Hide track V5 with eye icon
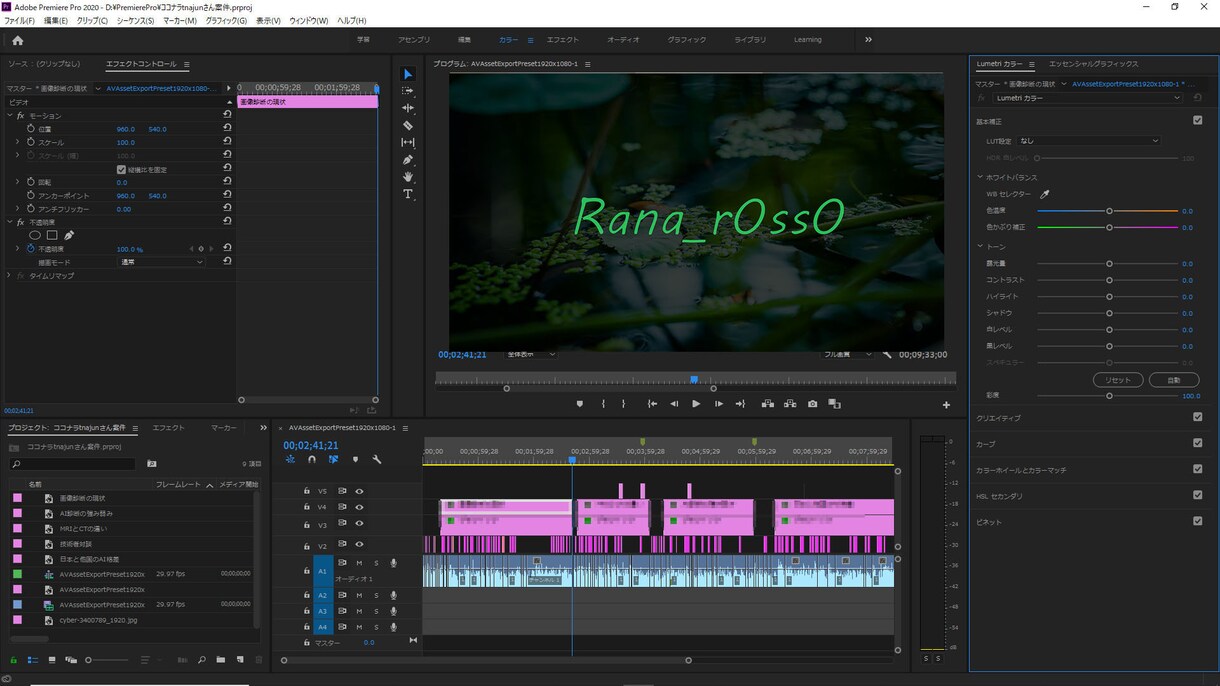Viewport: 1220px width, 686px height. 359,491
